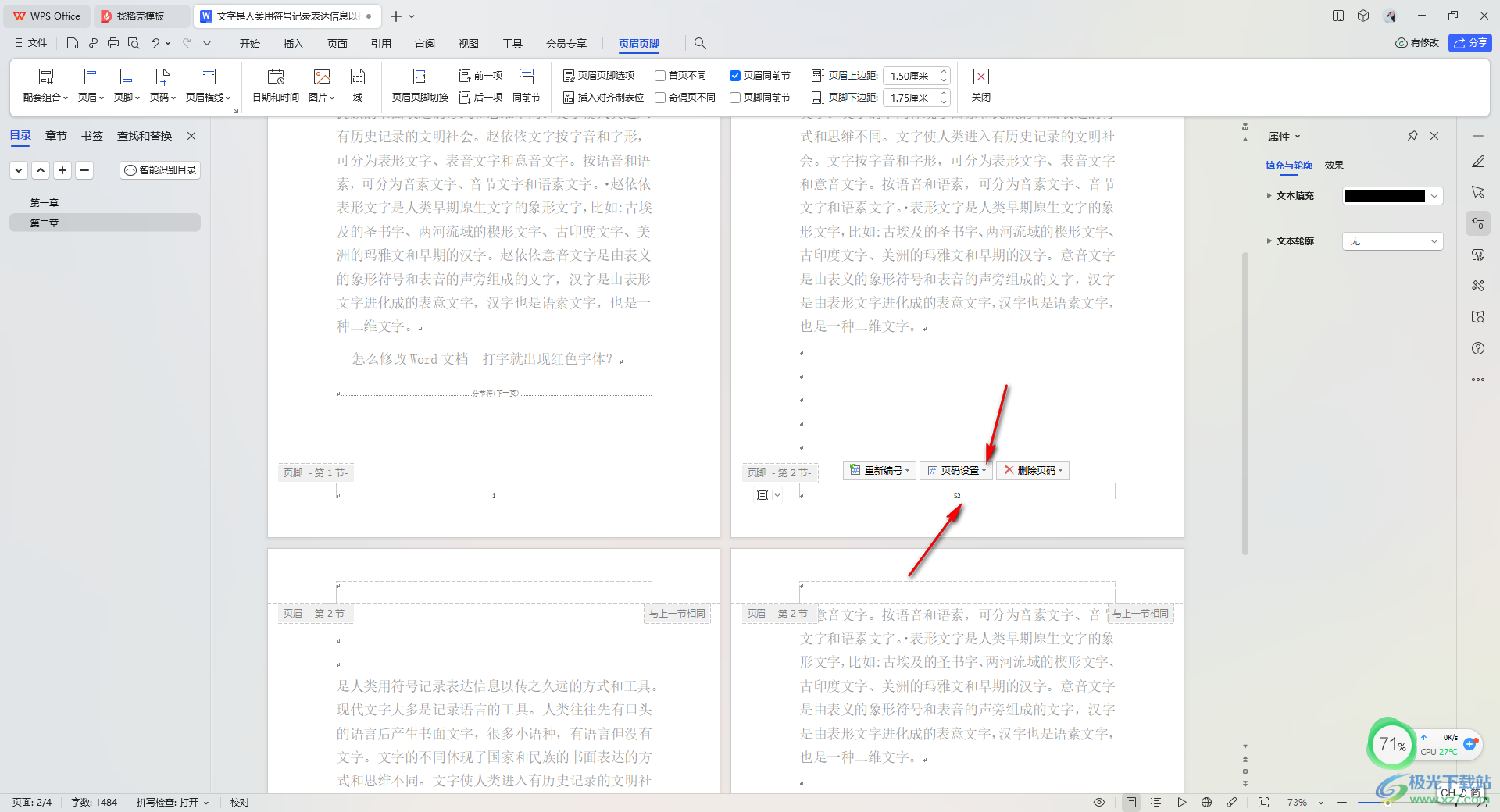Open the 重新编号 renumber dropdown
1500x812 pixels.
pyautogui.click(x=880, y=470)
